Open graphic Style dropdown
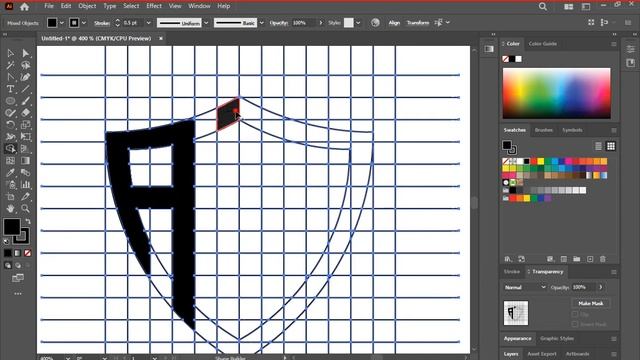Screen dimensions: 640x360 358,23
